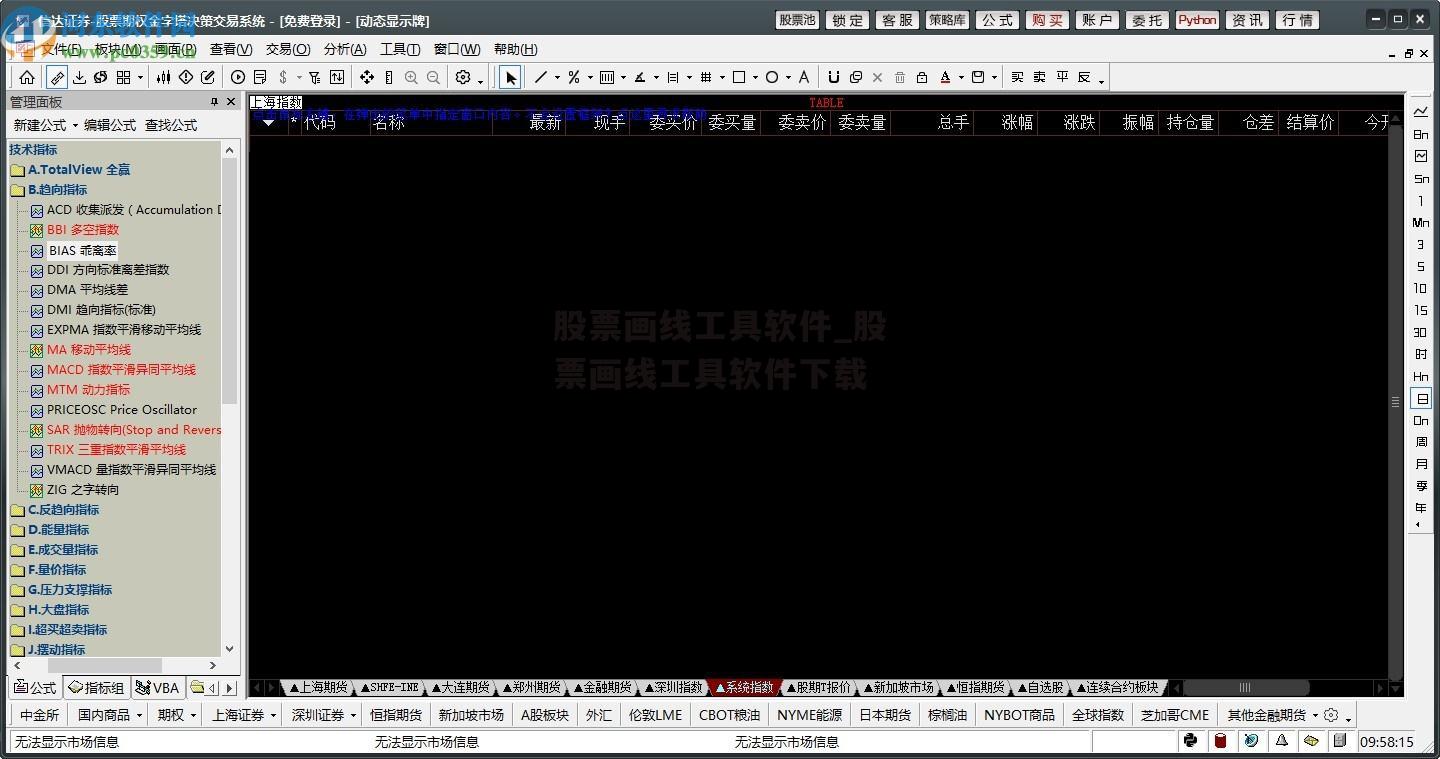The image size is (1440, 759).
Task: Click the bell alert status icon
Action: pos(1280,741)
